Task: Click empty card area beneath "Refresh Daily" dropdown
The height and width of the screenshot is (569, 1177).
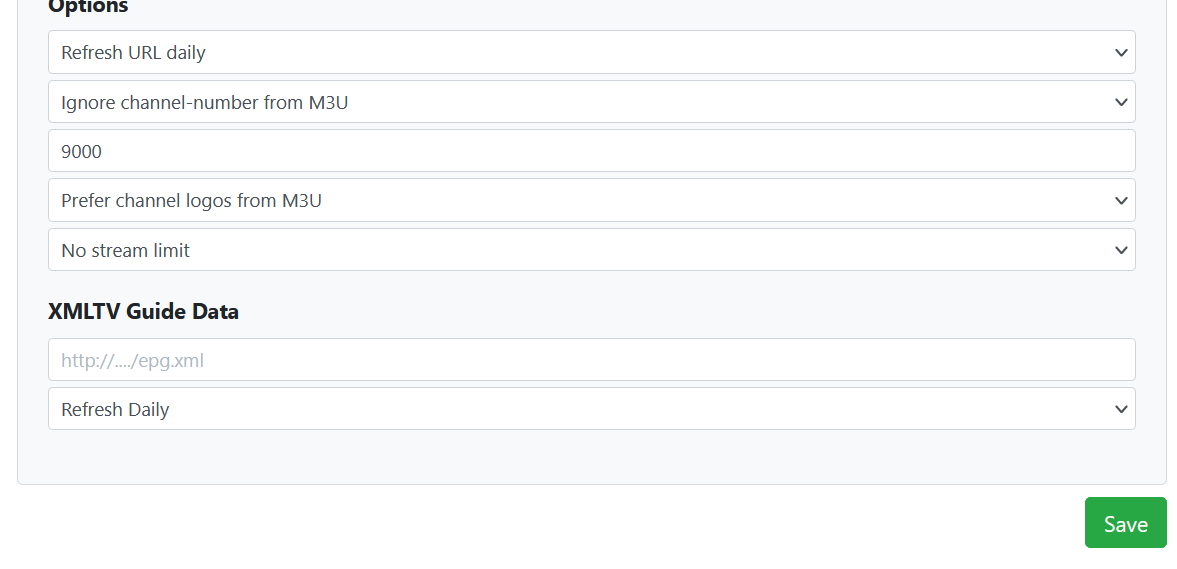Action: [590, 457]
